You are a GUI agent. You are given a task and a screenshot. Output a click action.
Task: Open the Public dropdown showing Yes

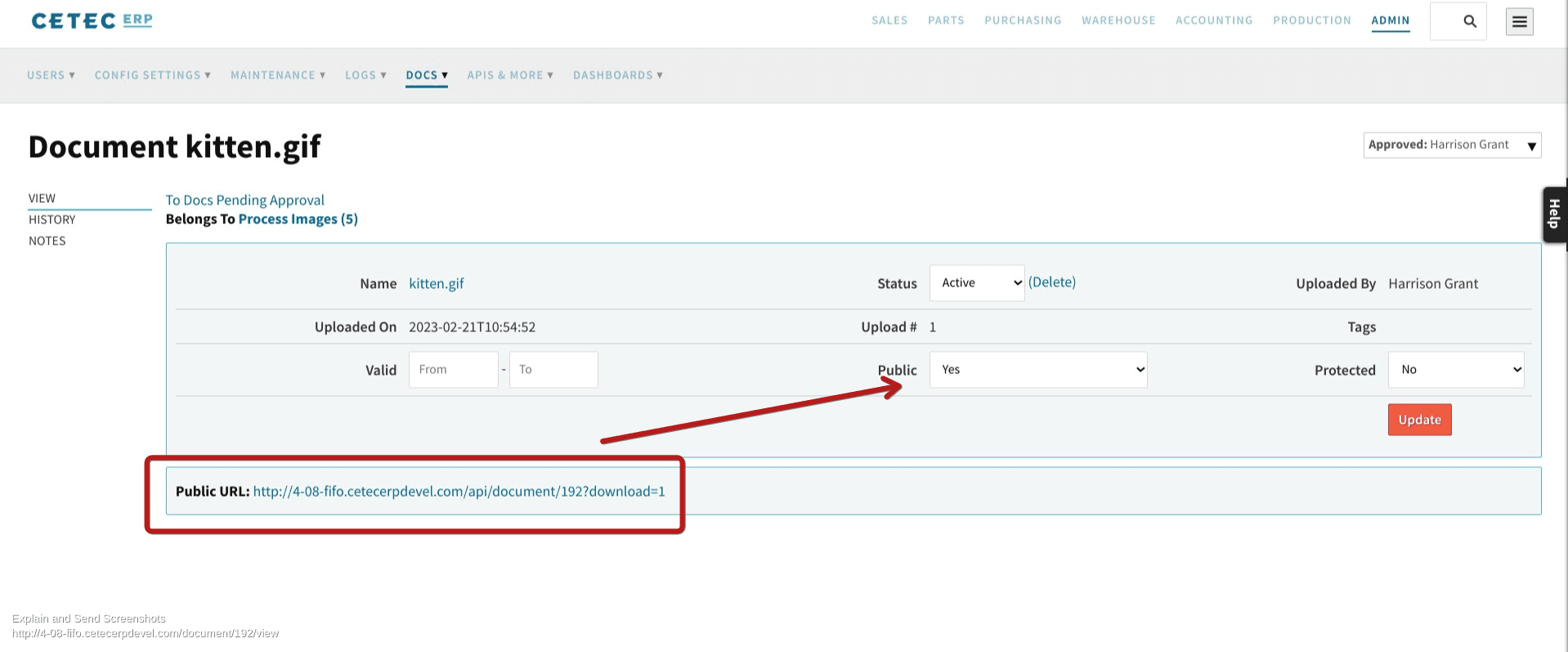(x=1037, y=370)
